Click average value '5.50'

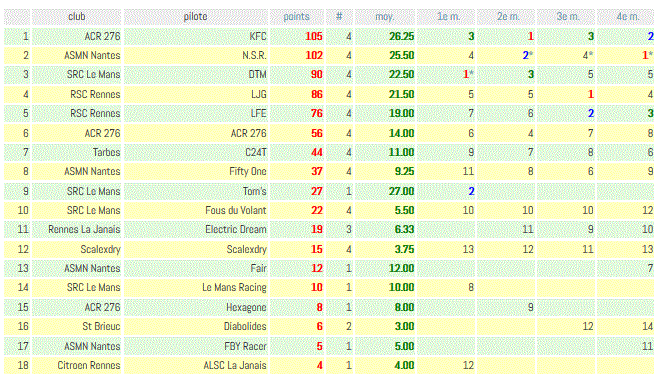pos(404,210)
